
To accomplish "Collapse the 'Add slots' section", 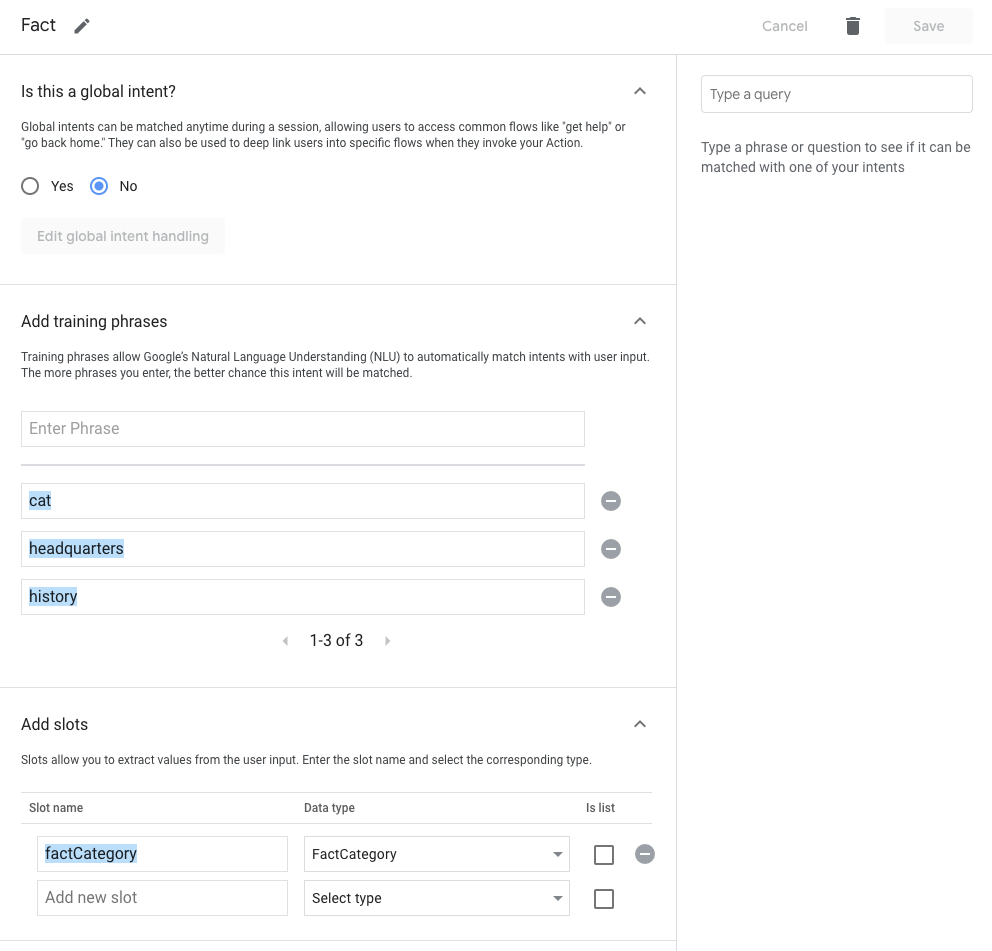I will [x=640, y=724].
